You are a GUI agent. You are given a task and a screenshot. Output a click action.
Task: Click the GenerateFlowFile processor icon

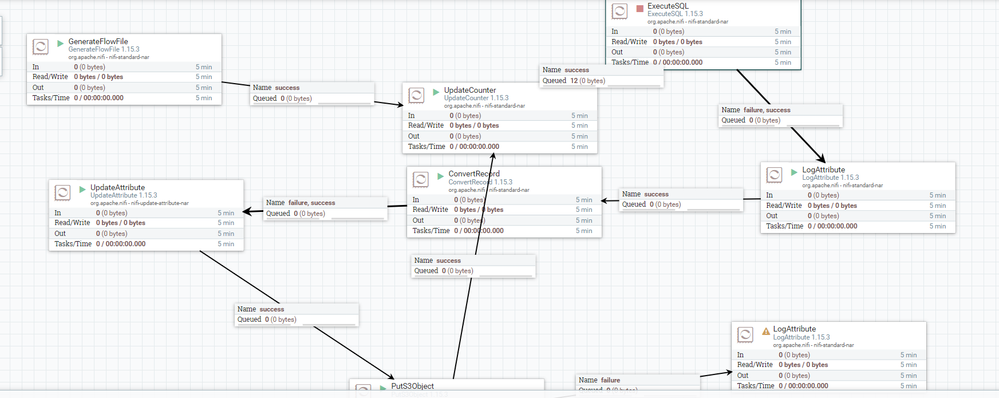40,47
